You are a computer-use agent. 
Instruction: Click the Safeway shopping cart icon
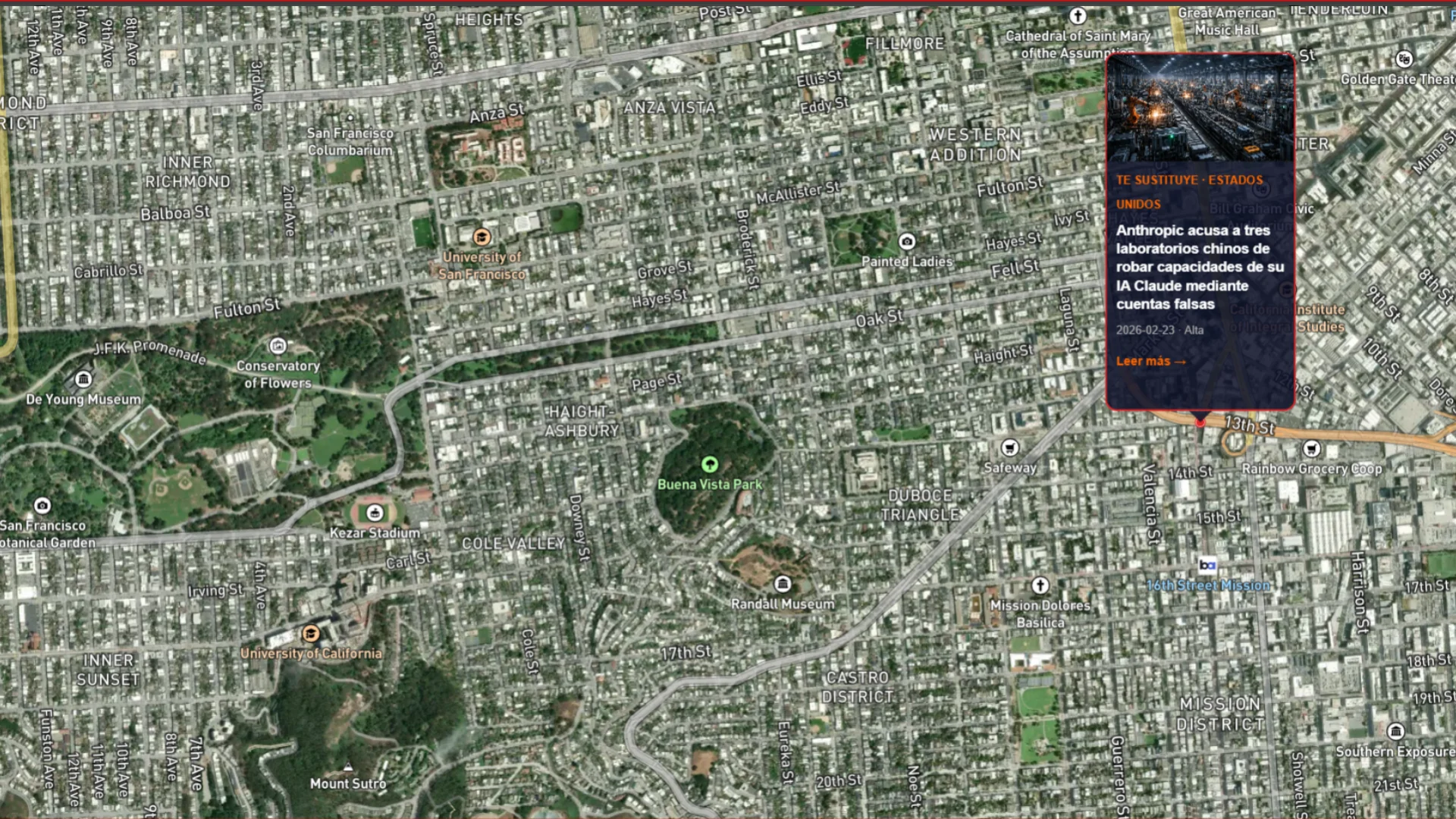point(1009,447)
